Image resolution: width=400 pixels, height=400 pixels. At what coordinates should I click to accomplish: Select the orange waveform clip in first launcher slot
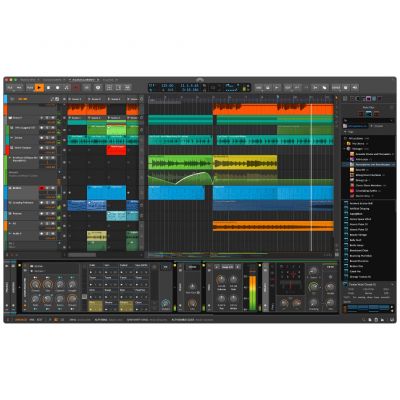pos(77,109)
